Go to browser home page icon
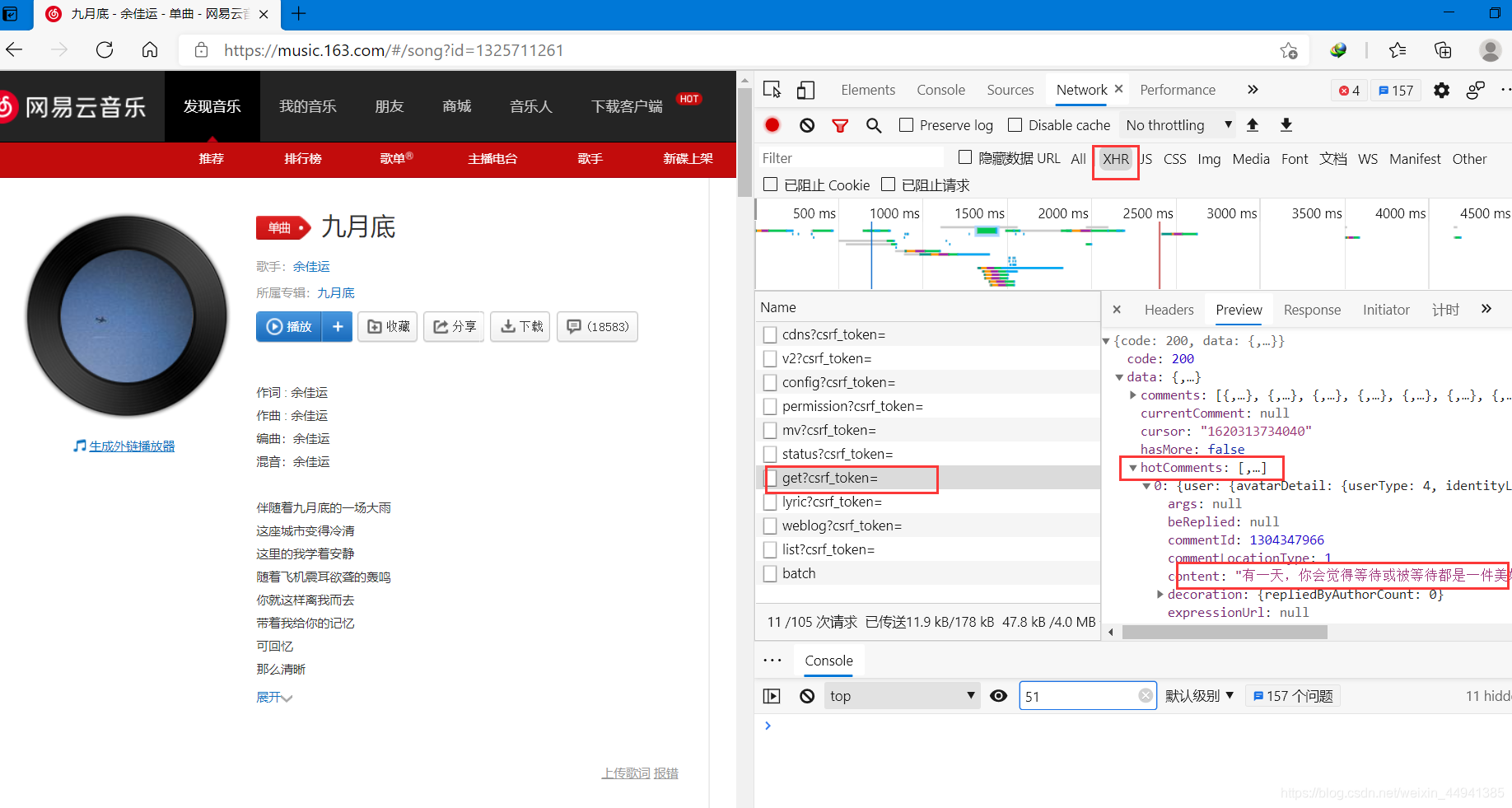This screenshot has width=1512, height=808. click(x=150, y=50)
